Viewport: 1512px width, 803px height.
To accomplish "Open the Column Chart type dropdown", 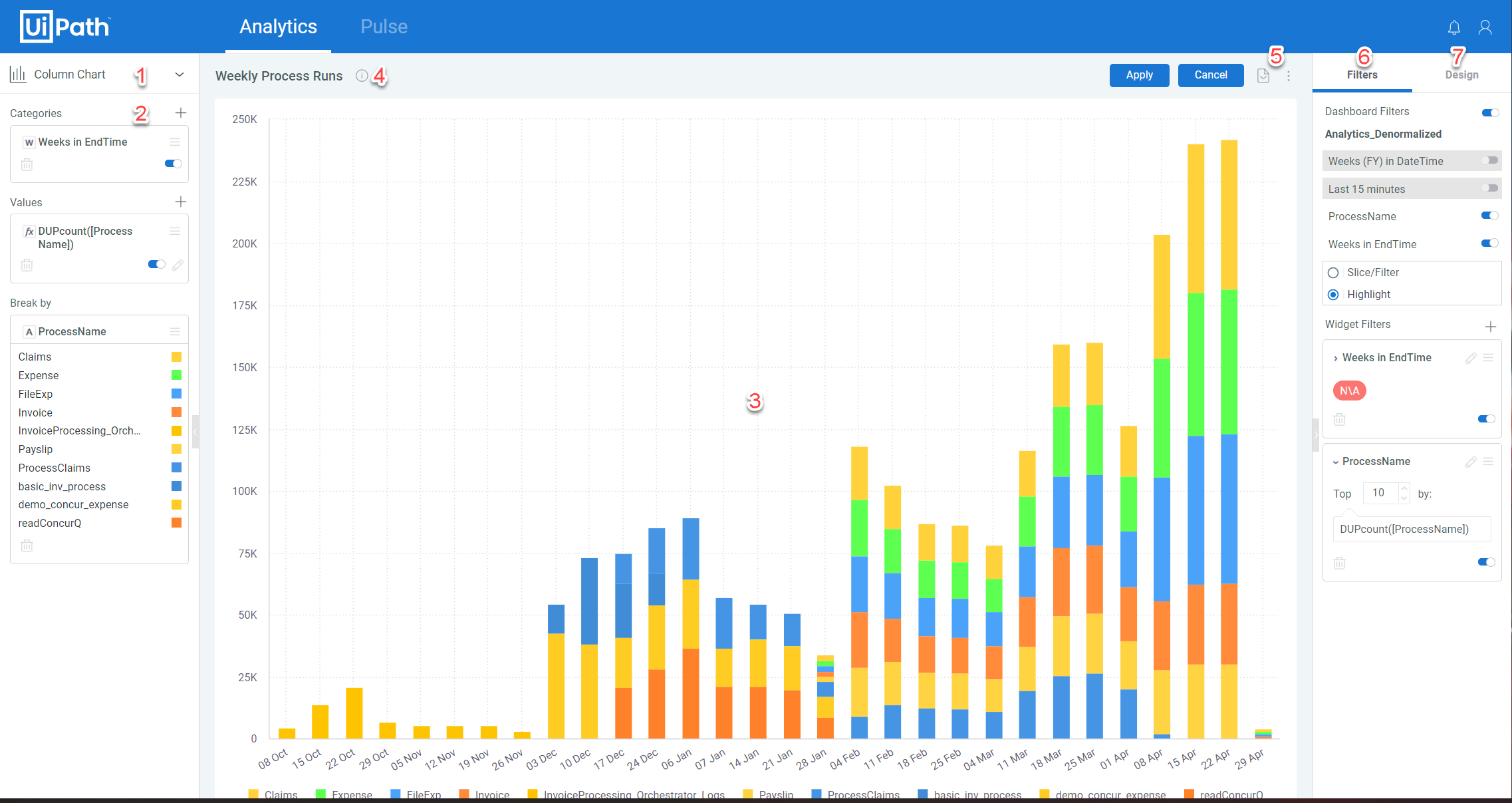I will (179, 74).
